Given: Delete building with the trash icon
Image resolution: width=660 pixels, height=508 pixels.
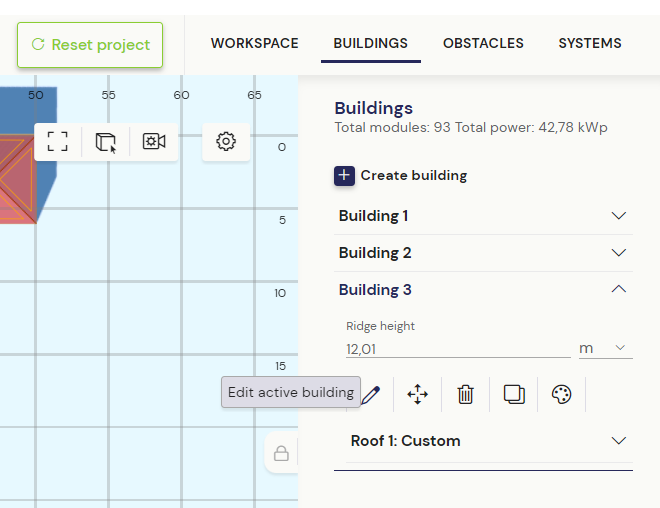Looking at the screenshot, I should pos(466,394).
